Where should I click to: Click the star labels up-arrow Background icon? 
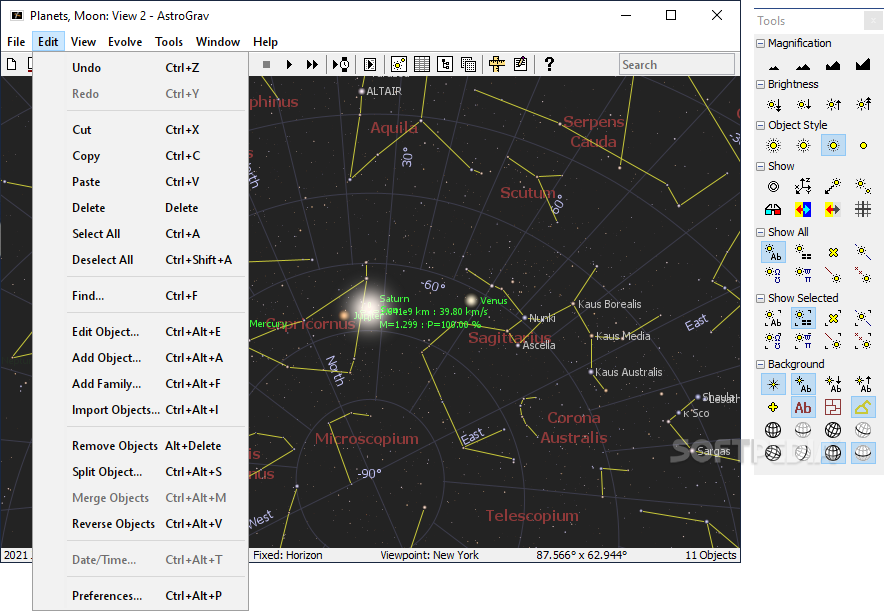pyautogui.click(x=863, y=384)
